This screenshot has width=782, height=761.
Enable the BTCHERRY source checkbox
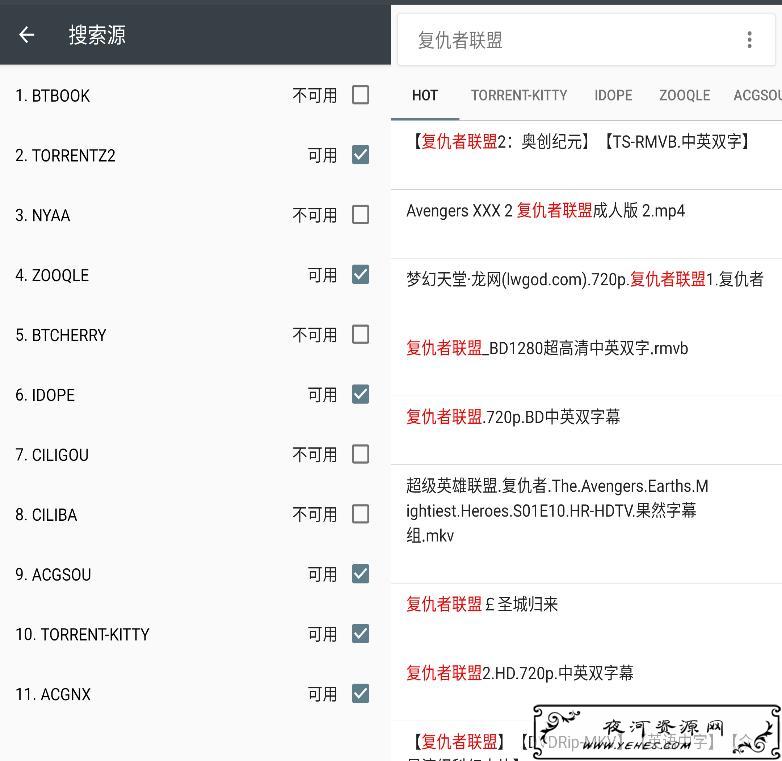pos(360,335)
